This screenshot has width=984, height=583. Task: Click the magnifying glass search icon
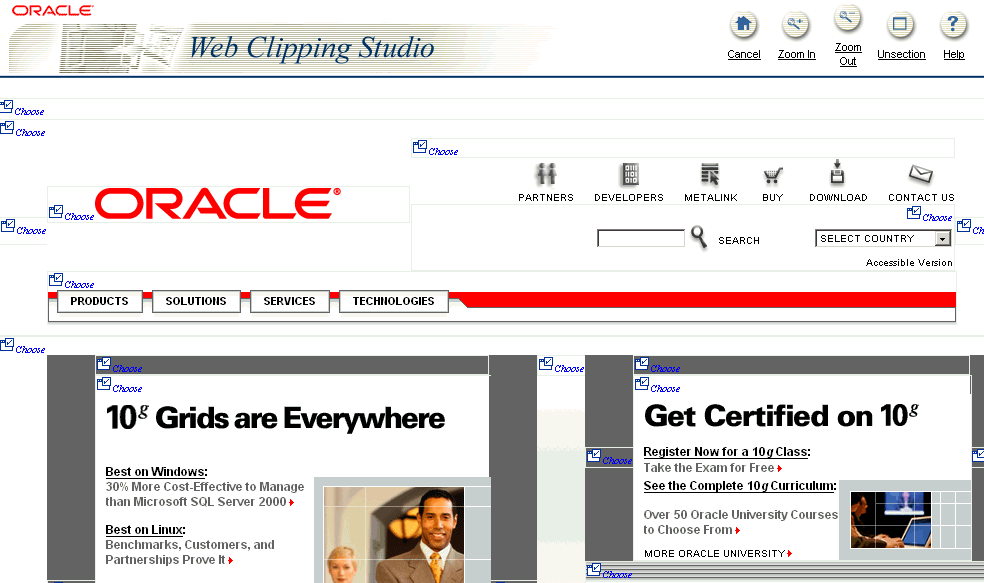click(x=698, y=237)
